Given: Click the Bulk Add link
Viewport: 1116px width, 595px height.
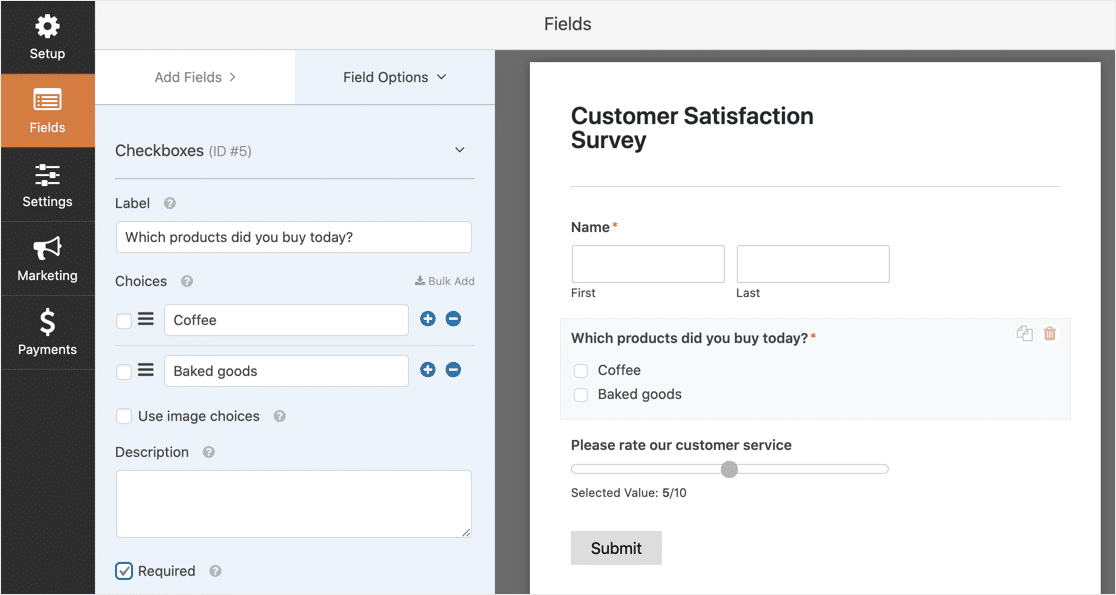Looking at the screenshot, I should tap(445, 281).
